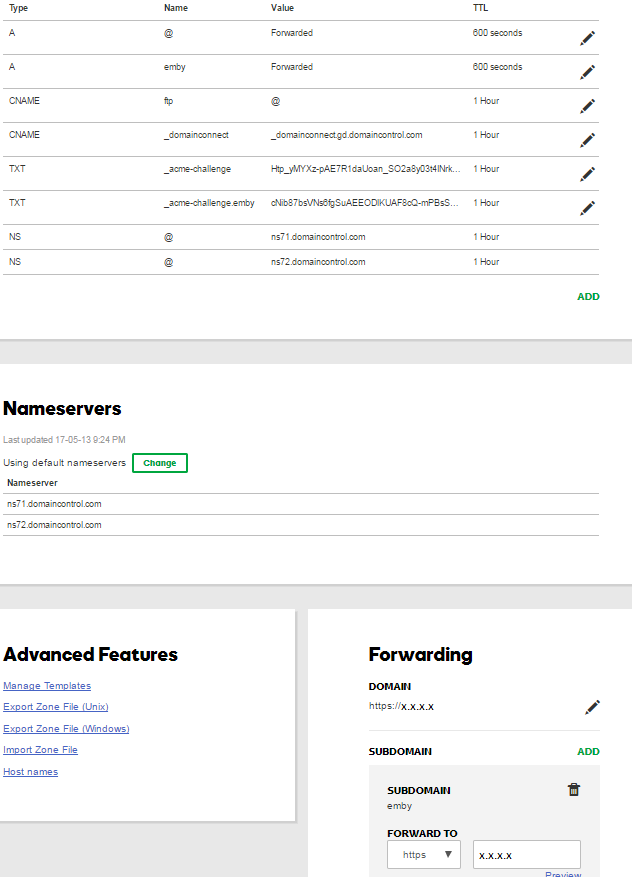Screen dimensions: 632x877
Task: Open the protocol dropdown showing https
Action: 423,854
